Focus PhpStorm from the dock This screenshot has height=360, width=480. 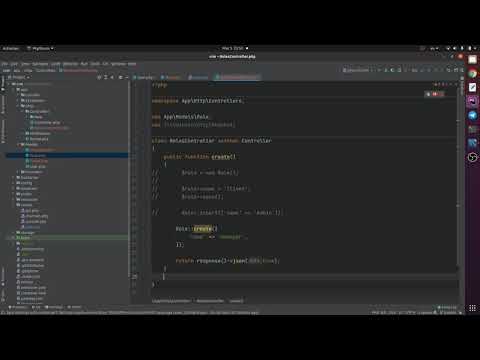[x=472, y=101]
